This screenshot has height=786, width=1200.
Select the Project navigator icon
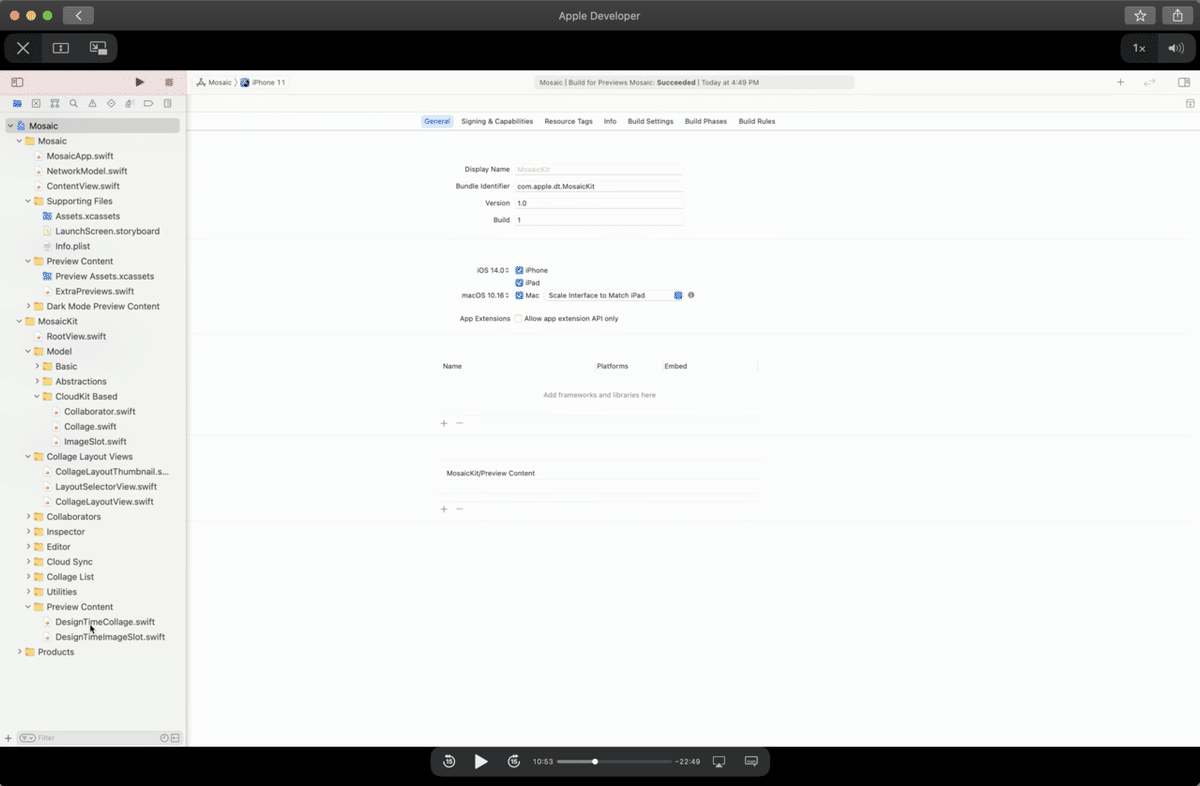[17, 103]
